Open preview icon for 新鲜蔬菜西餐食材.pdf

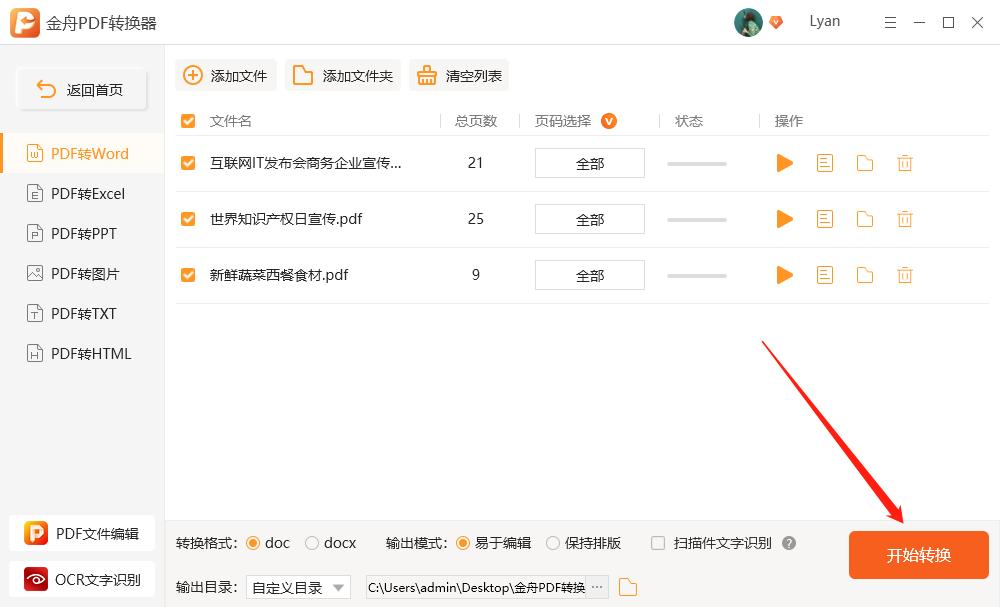824,274
